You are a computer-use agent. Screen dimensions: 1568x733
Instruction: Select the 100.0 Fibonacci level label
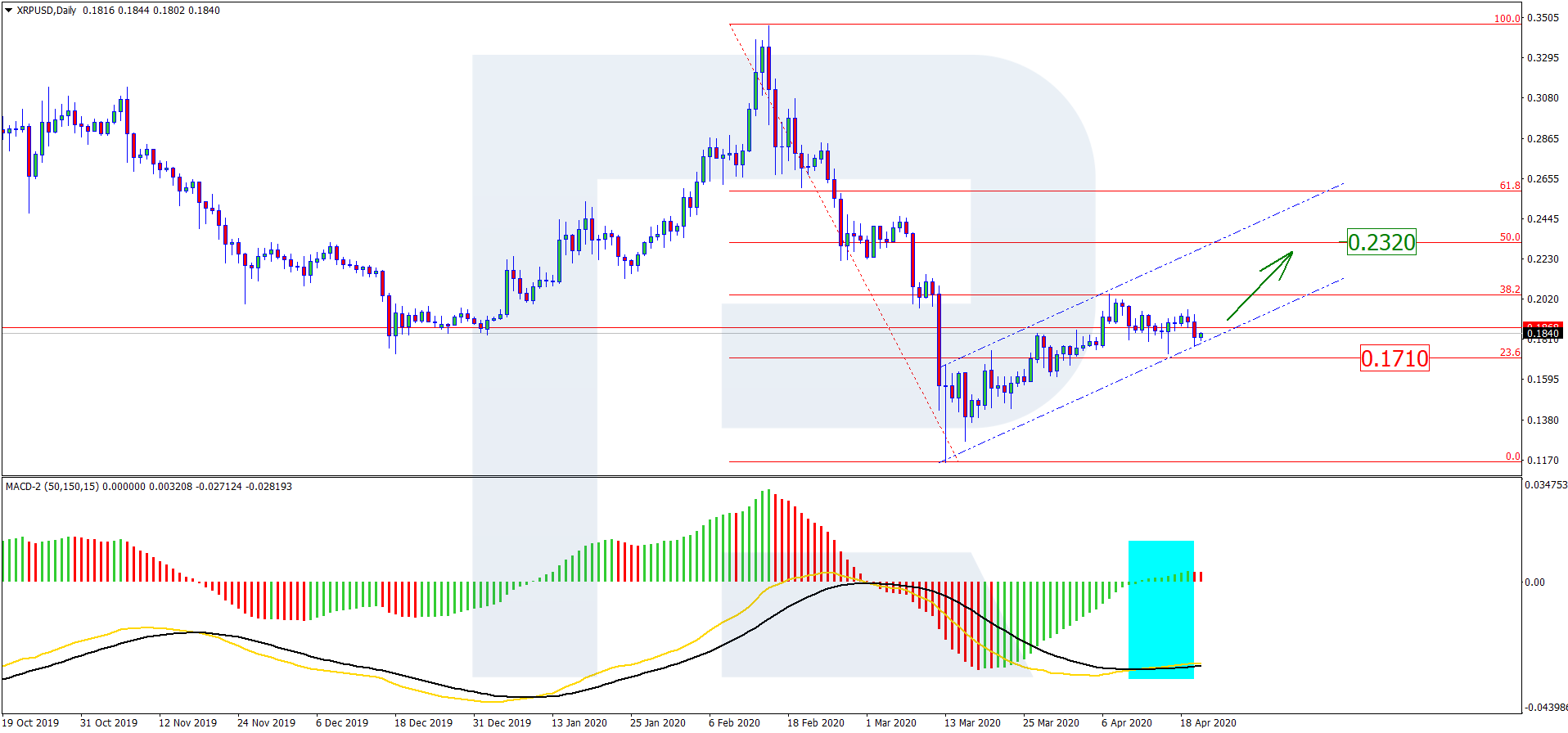1507,18
